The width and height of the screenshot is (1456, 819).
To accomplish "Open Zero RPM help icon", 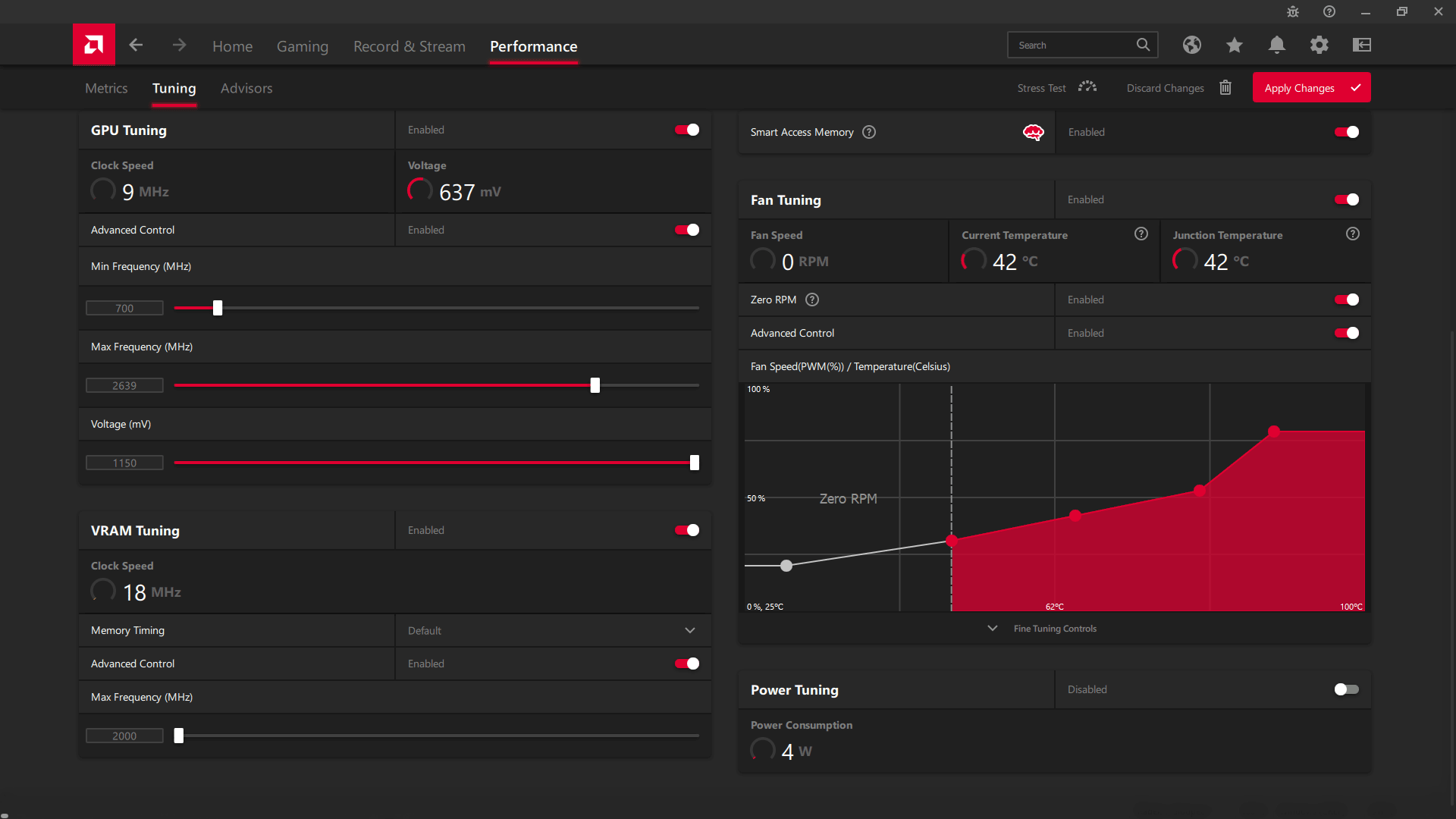I will (812, 300).
